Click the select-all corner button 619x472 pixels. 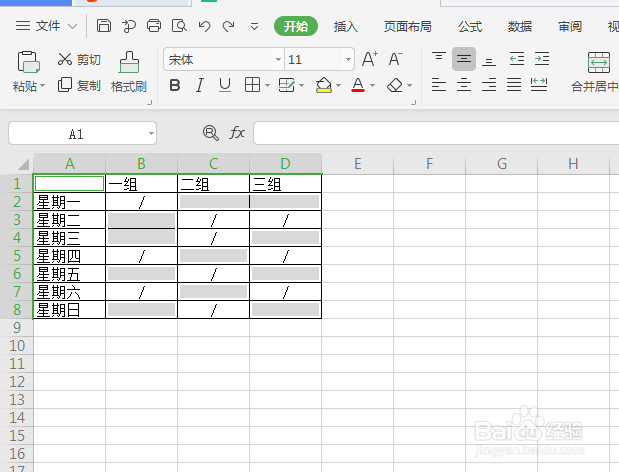23,163
